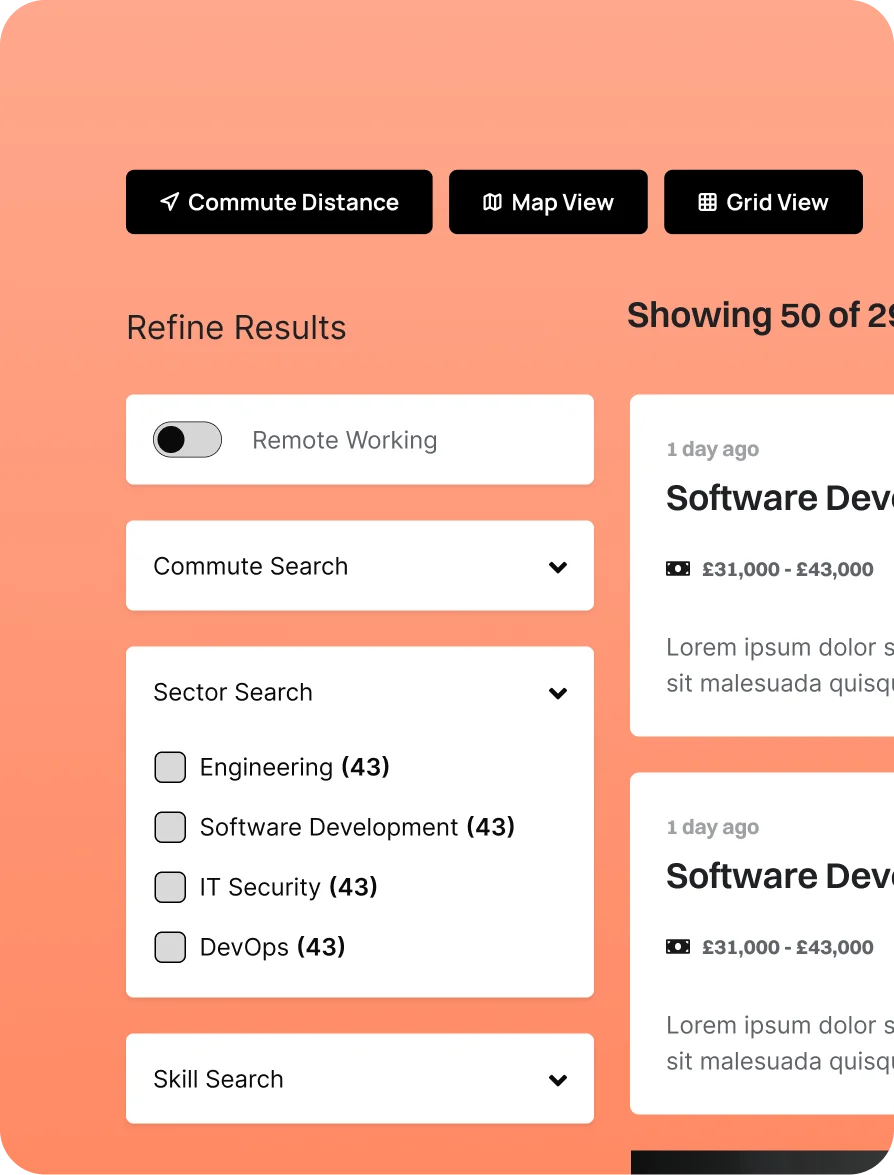The image size is (894, 1175).
Task: Toggle the Remote Working switch
Action: pyautogui.click(x=187, y=440)
